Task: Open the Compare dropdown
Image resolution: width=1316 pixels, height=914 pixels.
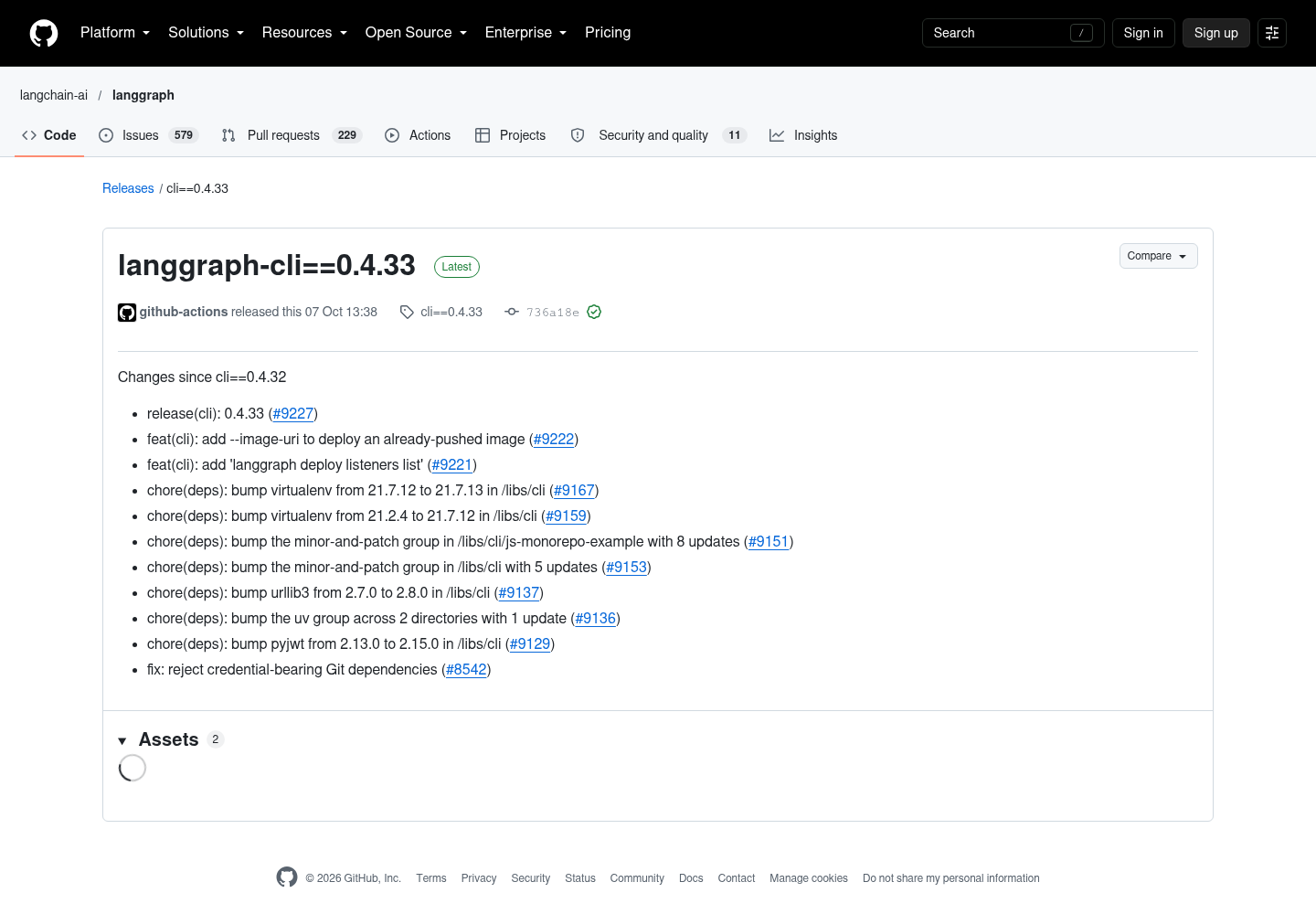Action: [1158, 256]
